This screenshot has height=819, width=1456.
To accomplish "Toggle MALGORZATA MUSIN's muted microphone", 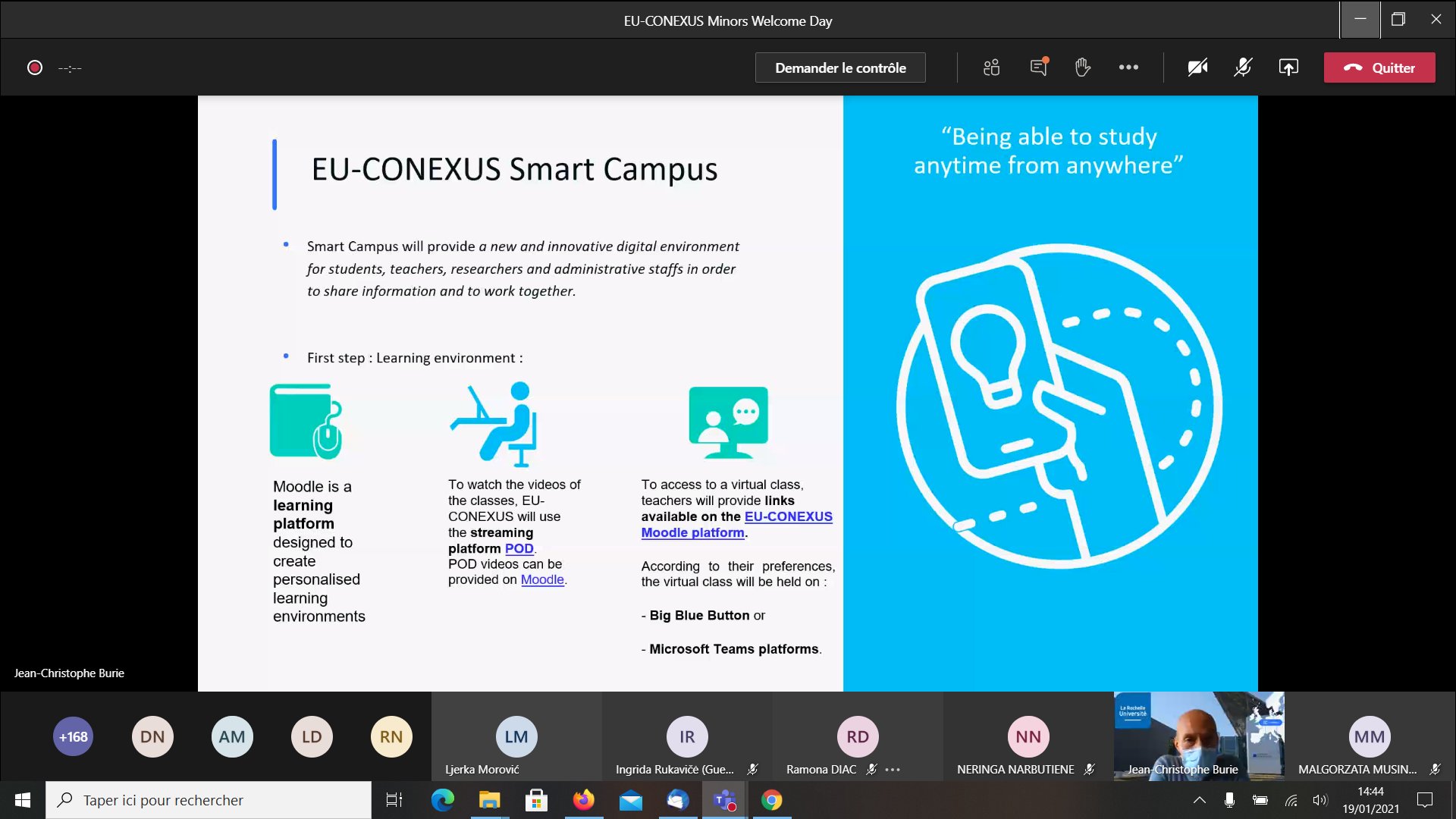I will [x=1436, y=769].
